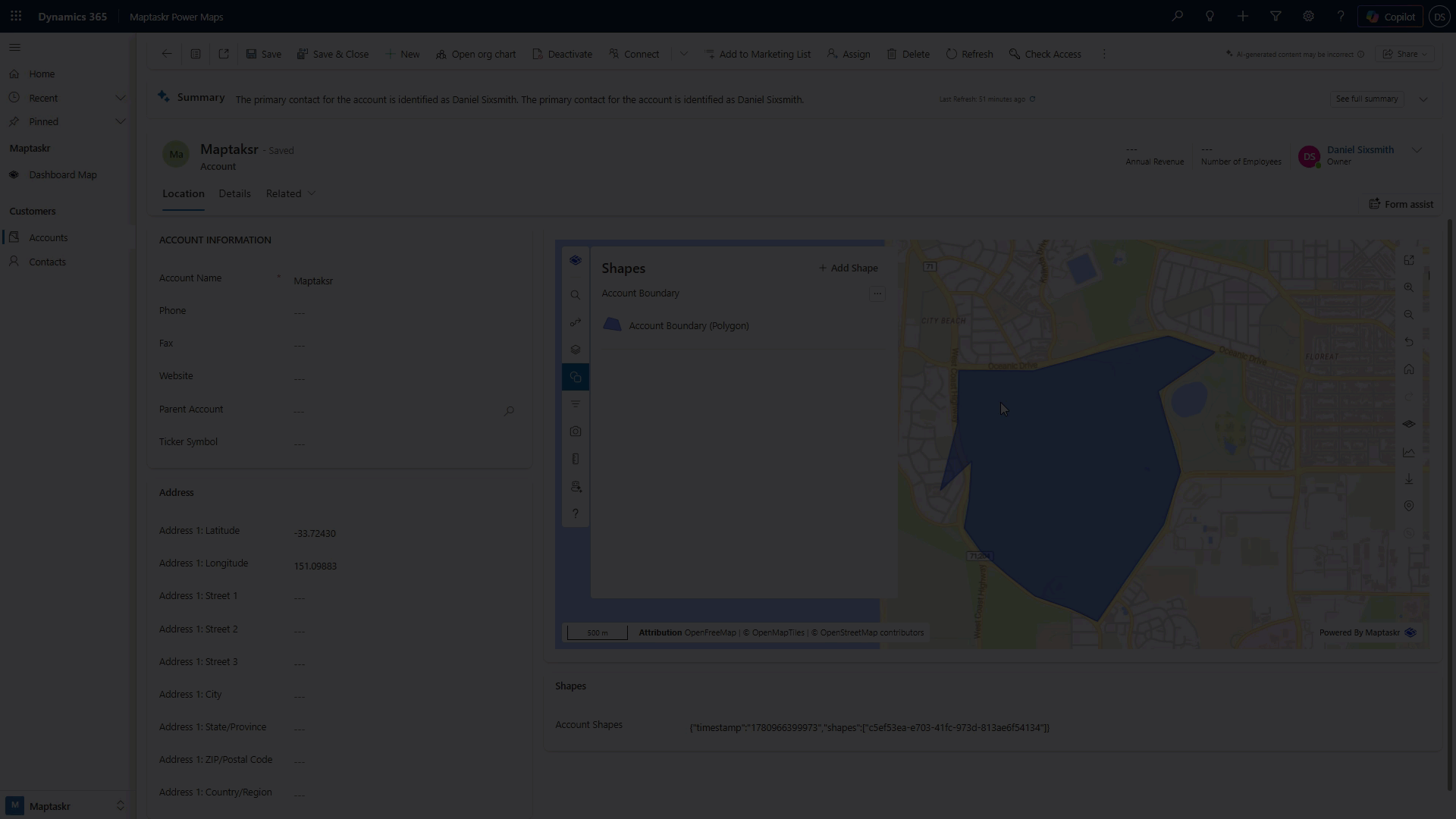This screenshot has width=1456, height=819.
Task: Open the record in a new window
Action: coord(224,54)
